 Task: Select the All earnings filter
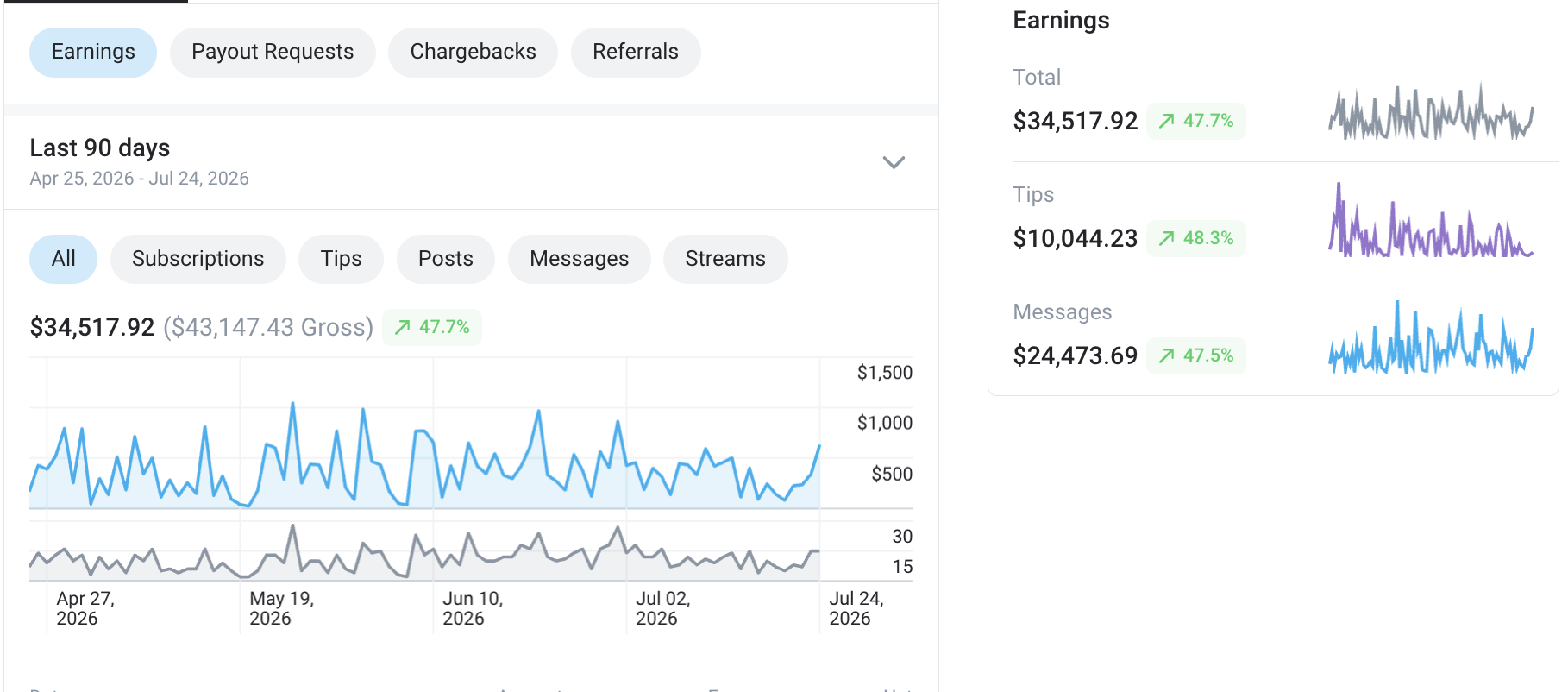pos(63,259)
